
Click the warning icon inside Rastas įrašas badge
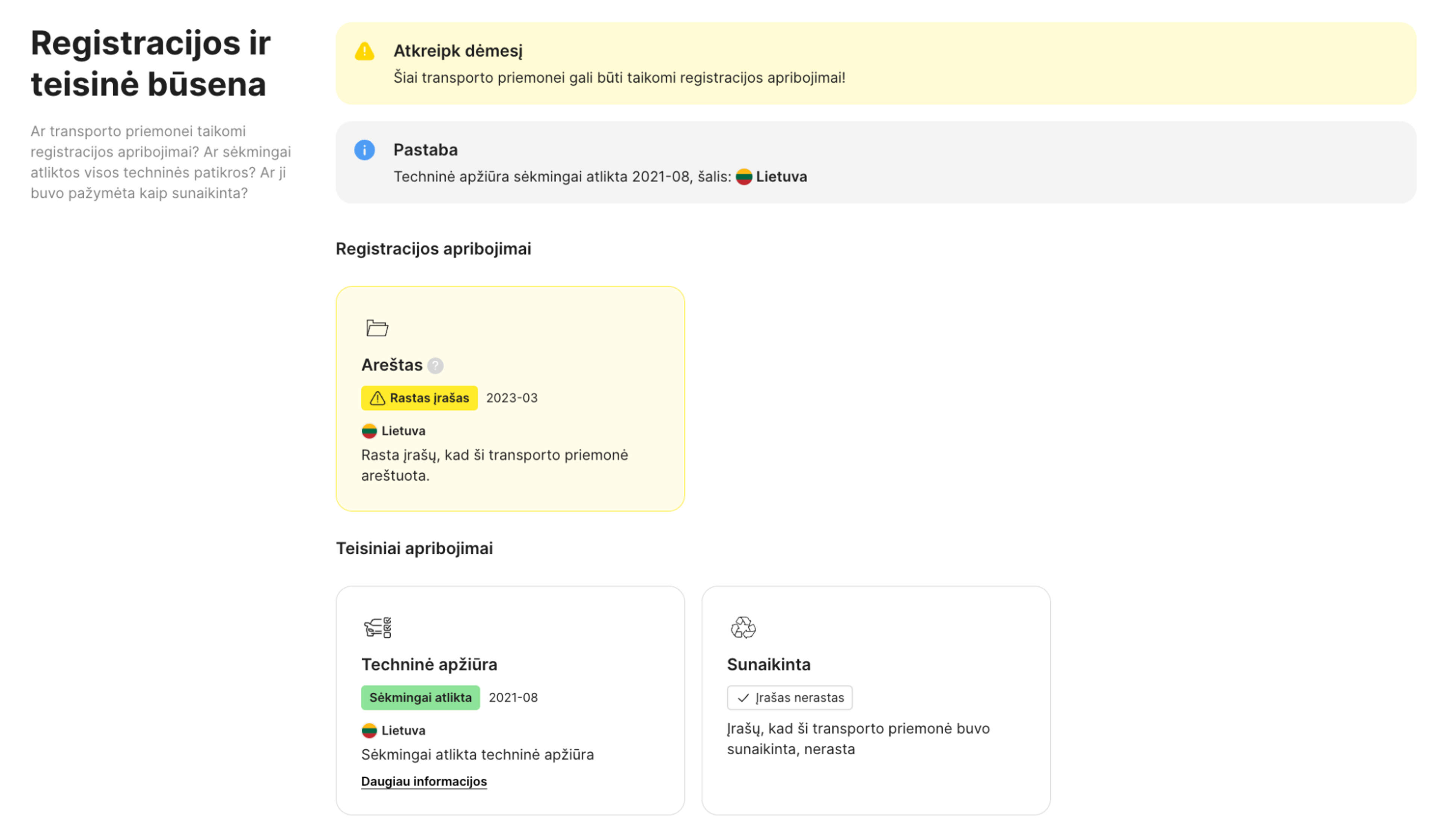(x=378, y=397)
